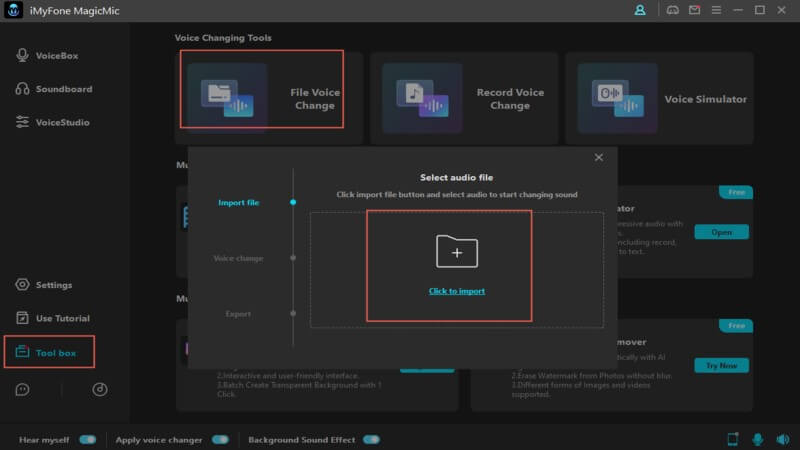The height and width of the screenshot is (450, 800).
Task: Click the import file instruction text
Action: click(x=457, y=194)
